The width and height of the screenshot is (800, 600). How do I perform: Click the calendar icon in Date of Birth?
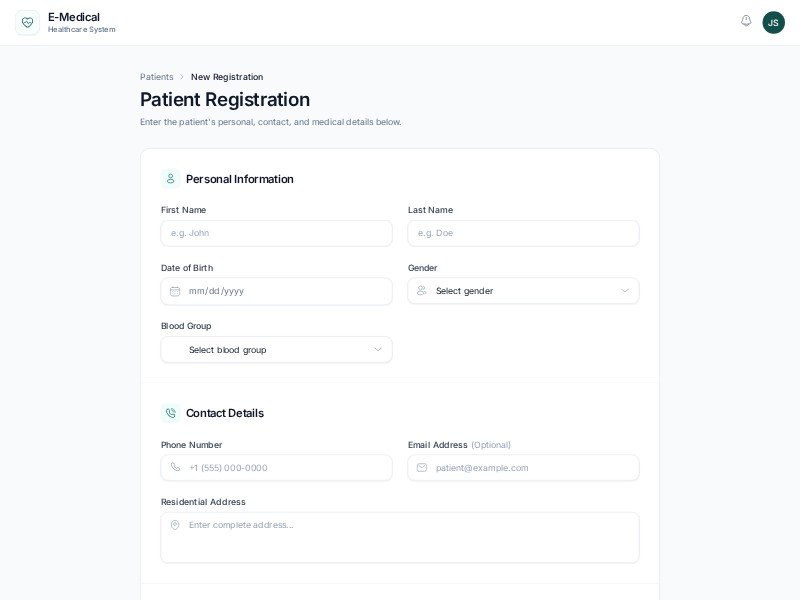[x=175, y=291]
